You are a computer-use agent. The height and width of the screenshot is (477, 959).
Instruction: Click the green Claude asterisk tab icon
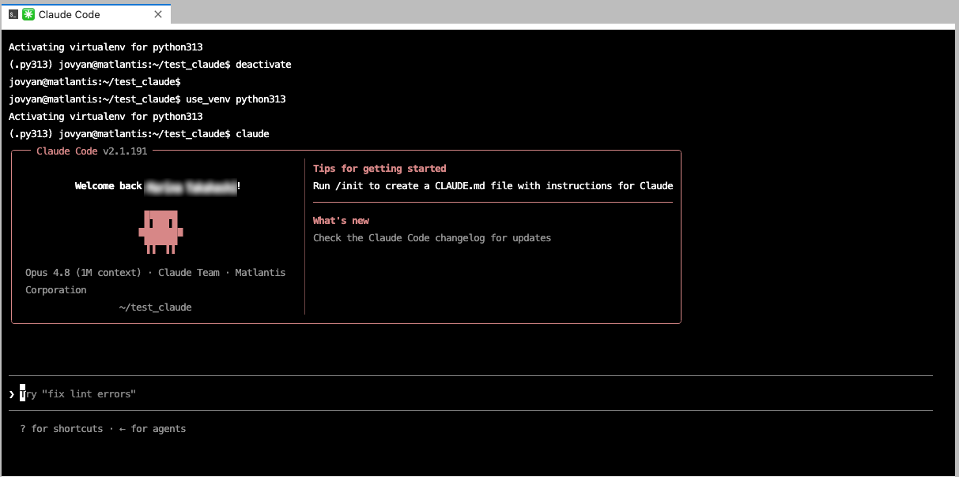(28, 15)
